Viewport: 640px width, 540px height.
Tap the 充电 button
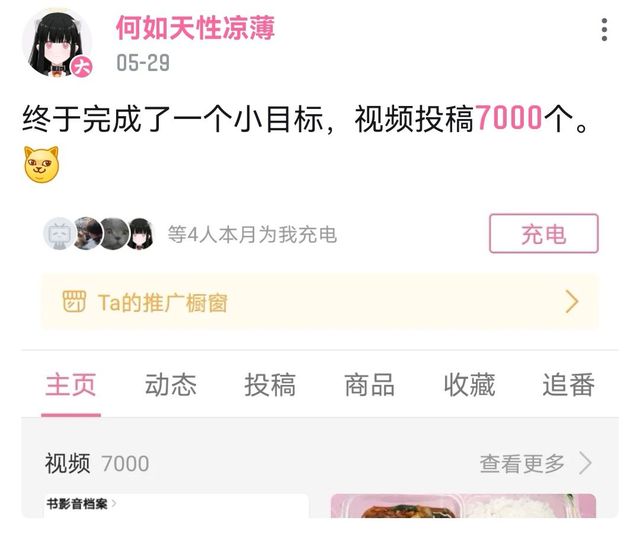point(544,233)
